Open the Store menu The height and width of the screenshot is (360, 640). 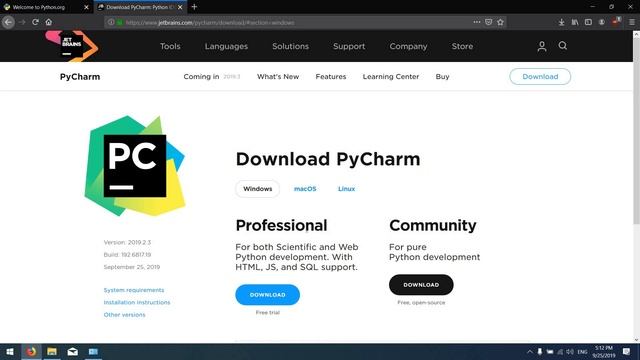point(462,46)
